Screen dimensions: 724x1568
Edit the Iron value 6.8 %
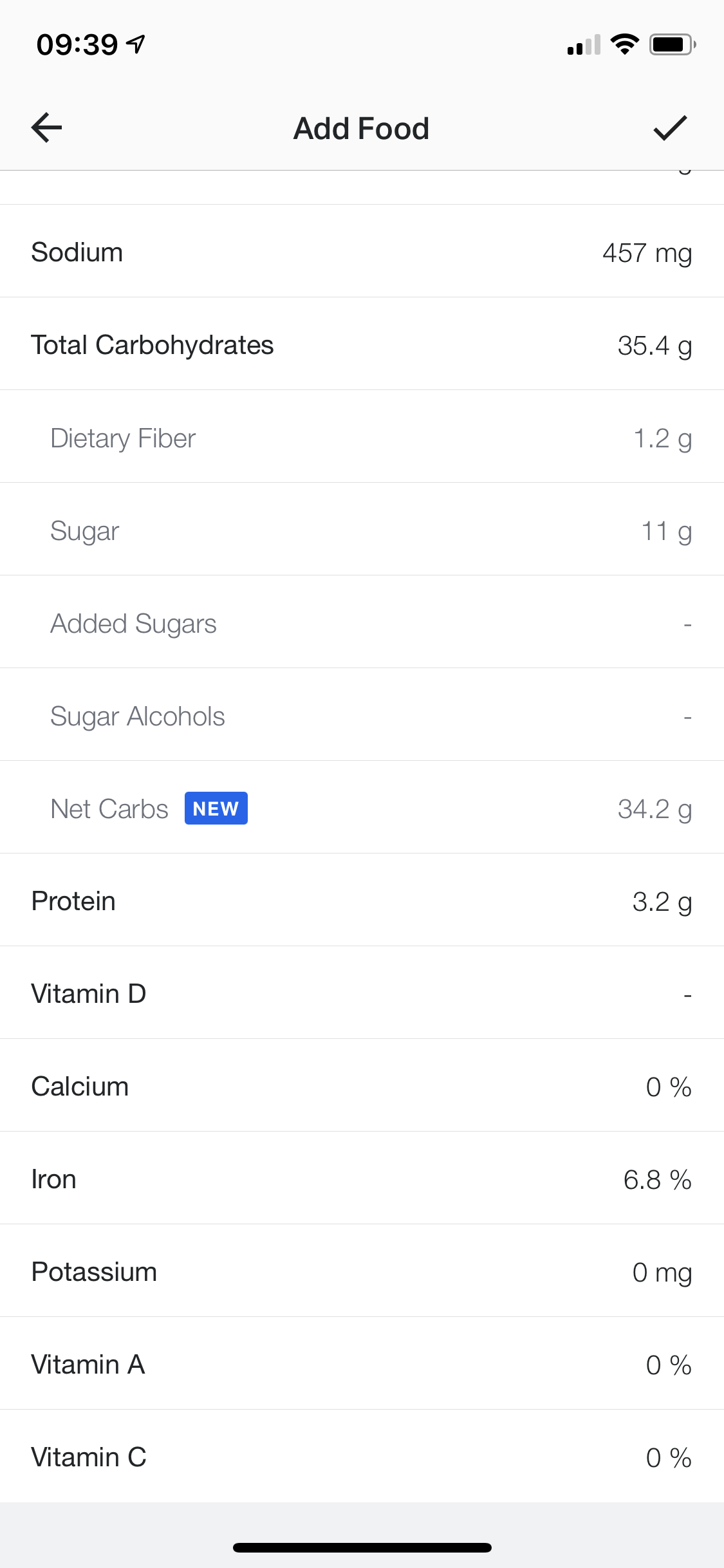pos(657,1179)
